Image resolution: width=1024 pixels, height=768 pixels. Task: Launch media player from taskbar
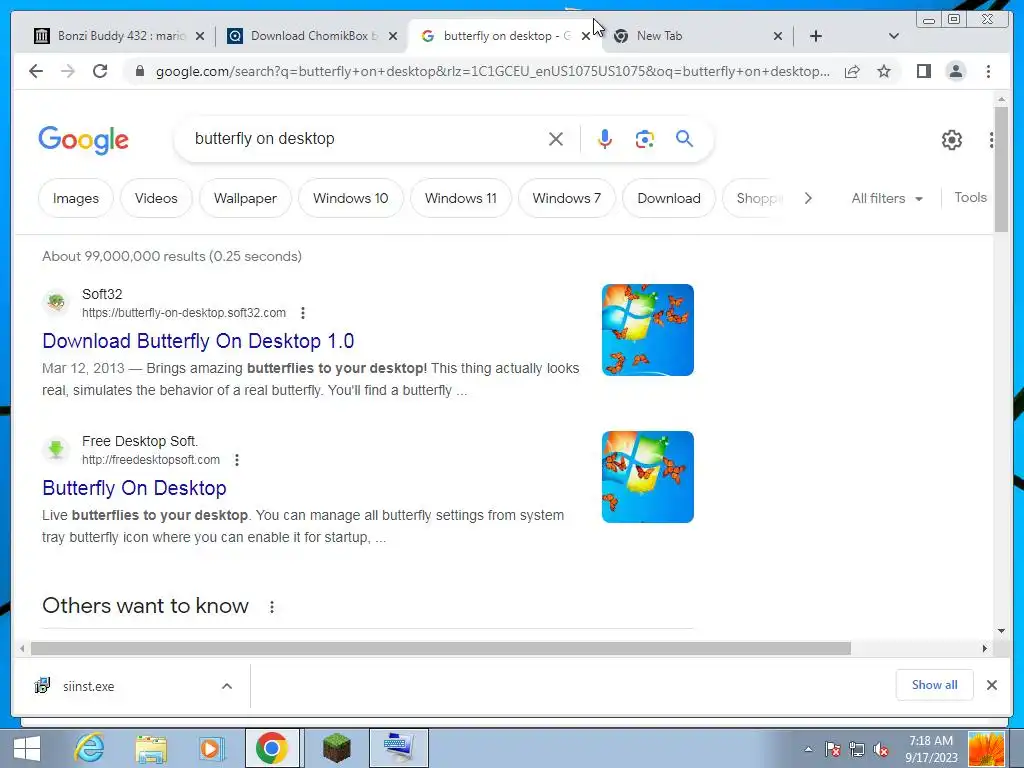tap(210, 748)
